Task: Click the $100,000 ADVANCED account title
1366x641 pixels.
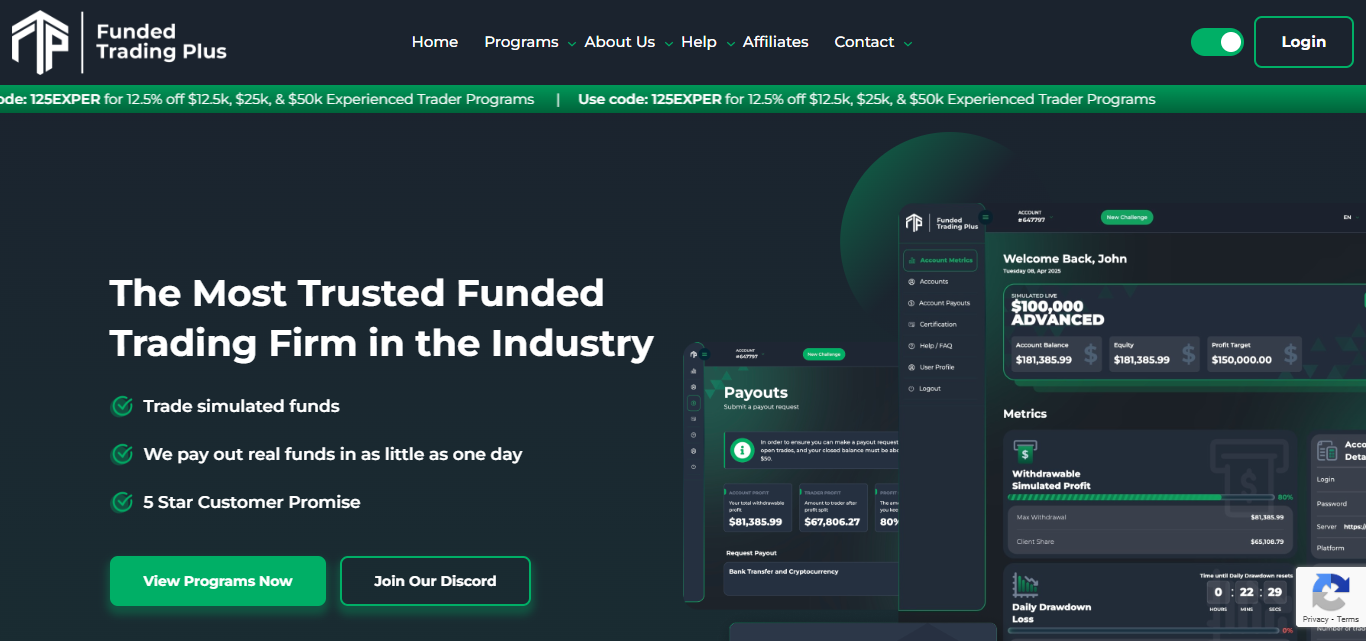Action: click(x=1057, y=313)
